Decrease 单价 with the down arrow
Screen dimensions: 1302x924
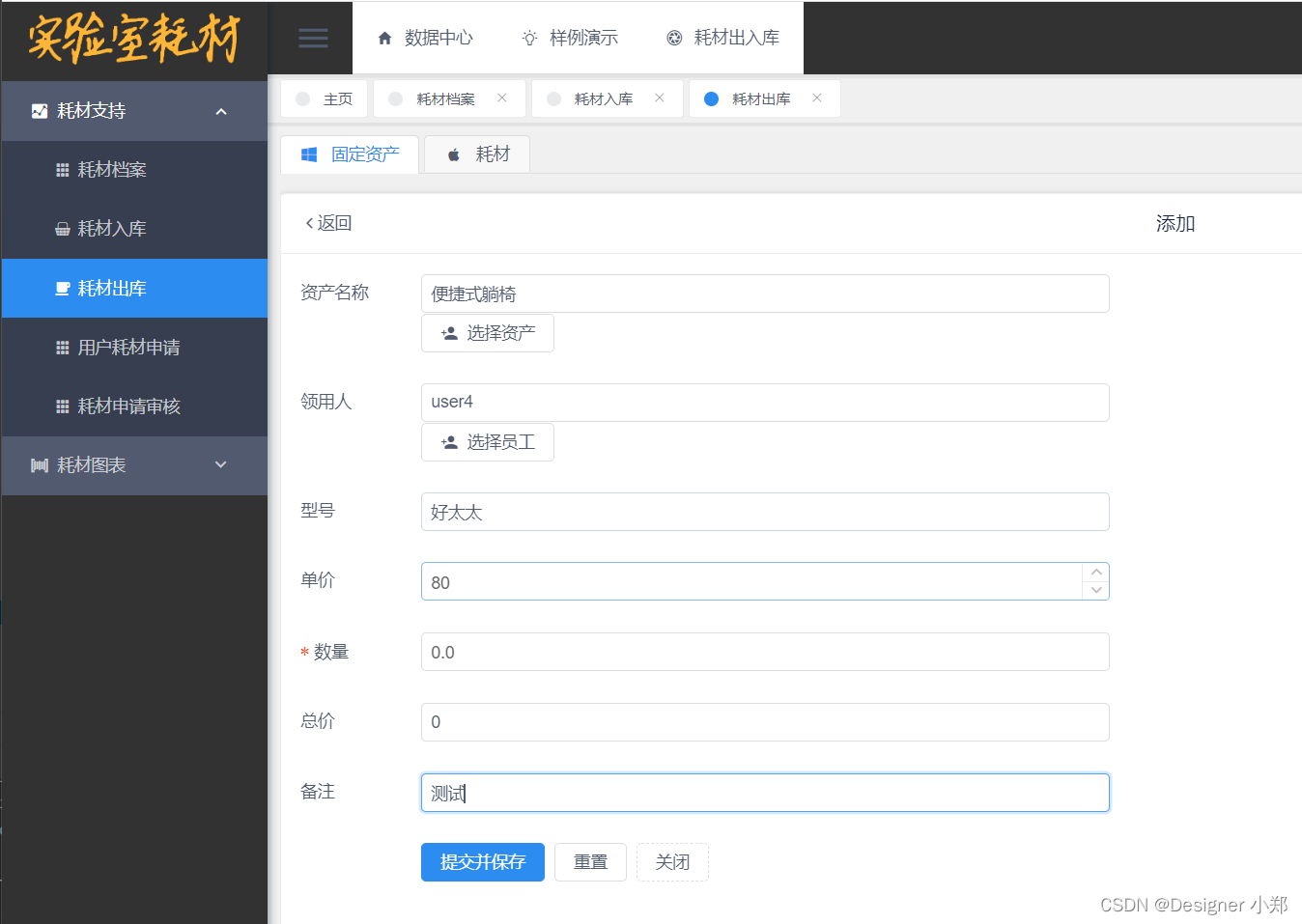[1096, 590]
